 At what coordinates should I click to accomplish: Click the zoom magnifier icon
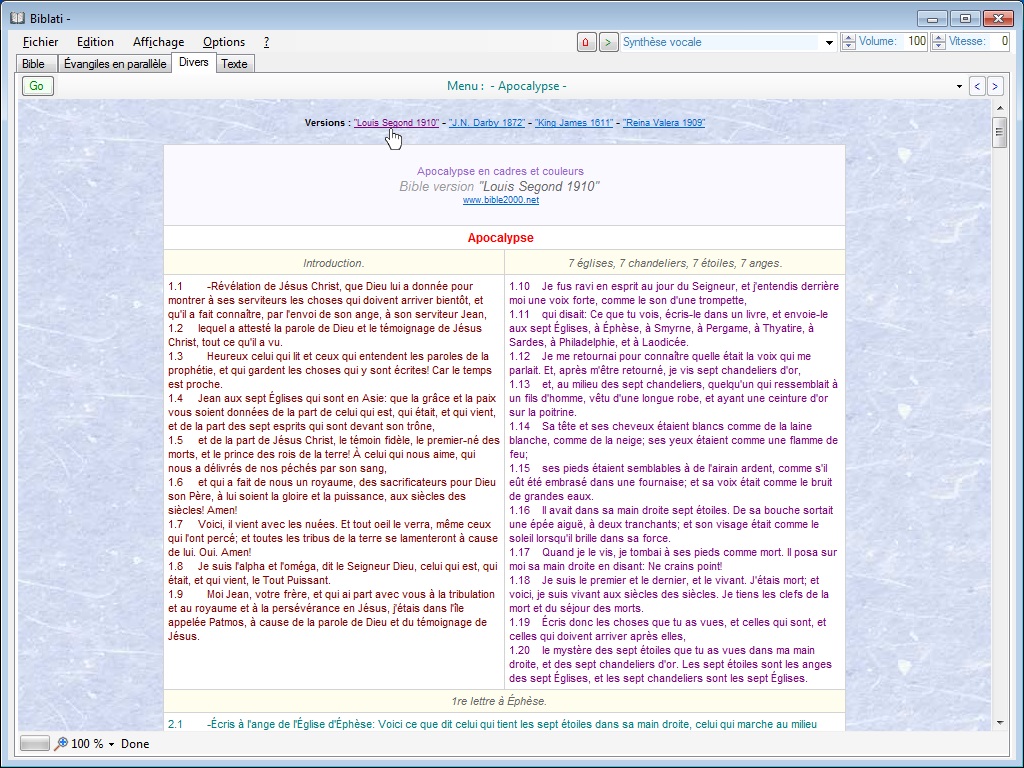point(61,744)
